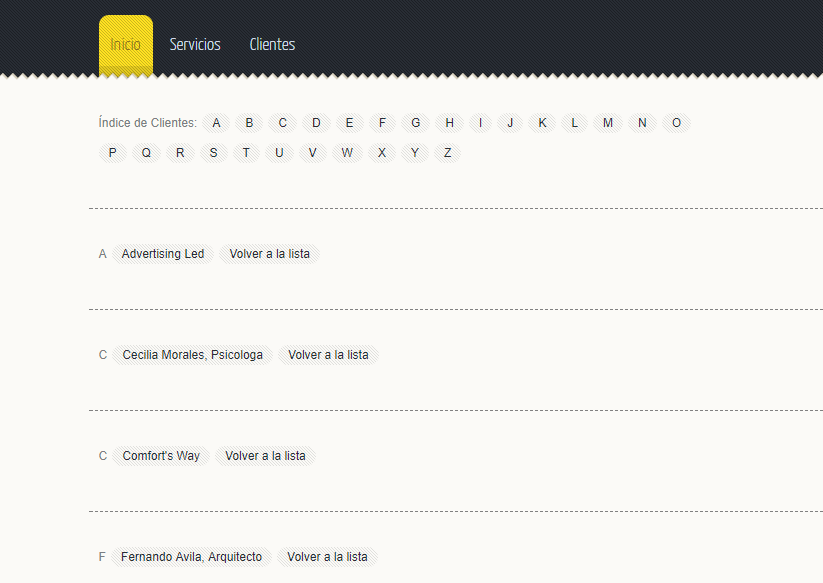Click letter E in the index

[349, 123]
